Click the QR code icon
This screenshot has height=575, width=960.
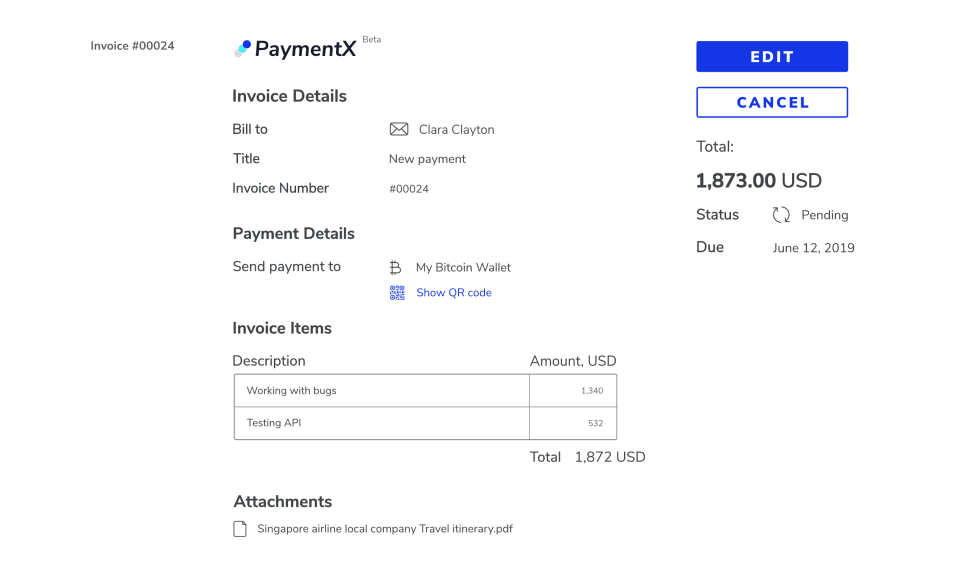tap(397, 293)
